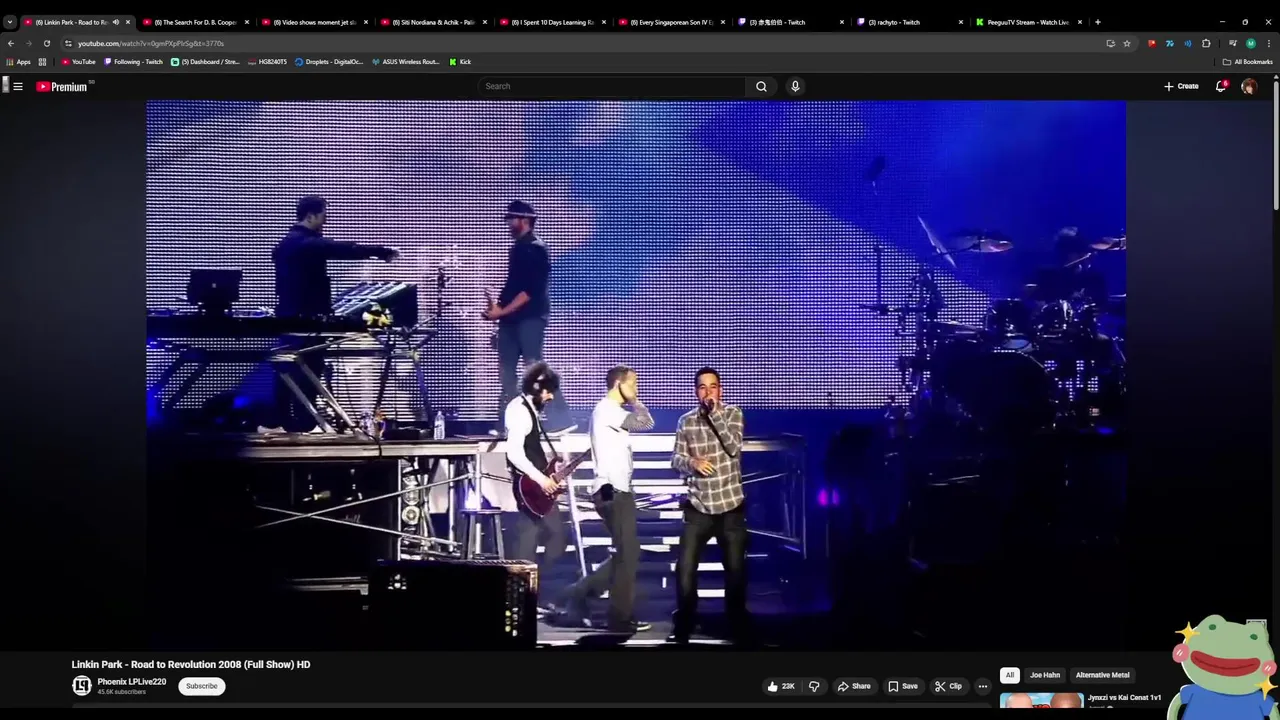Subscribe to Phoenix LPLive220
This screenshot has height=720, width=1280.
pyautogui.click(x=202, y=686)
